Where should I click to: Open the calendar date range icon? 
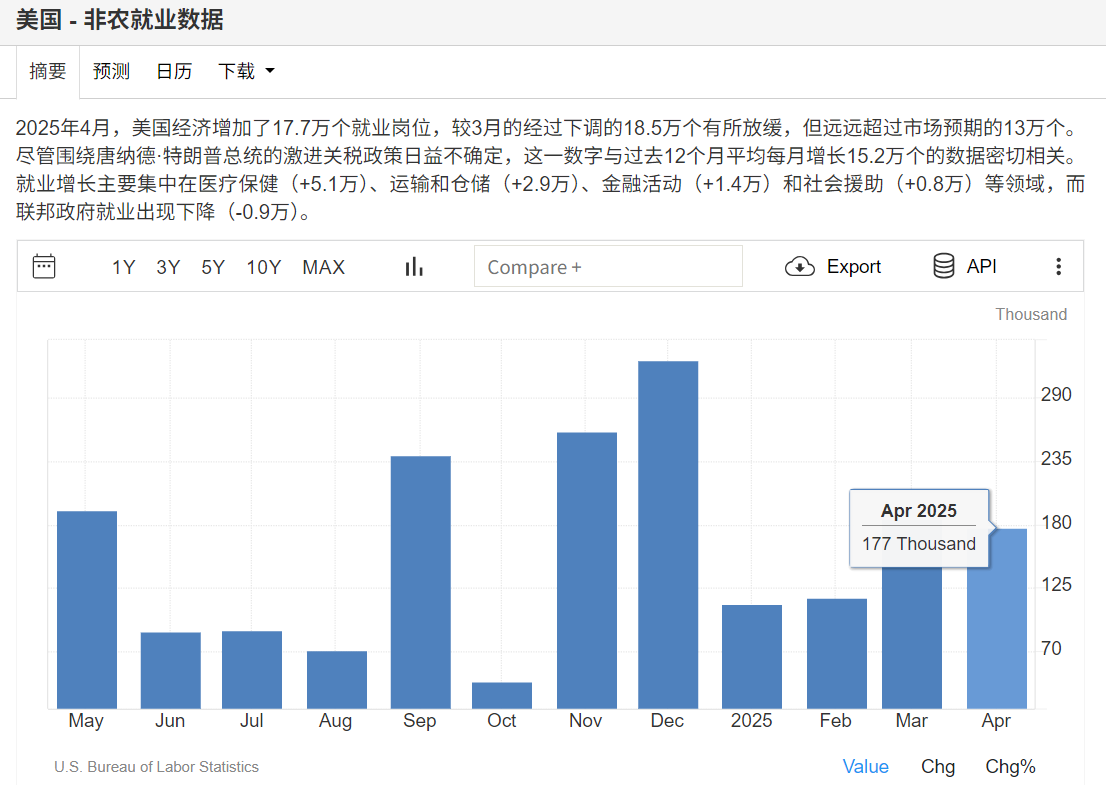(44, 267)
